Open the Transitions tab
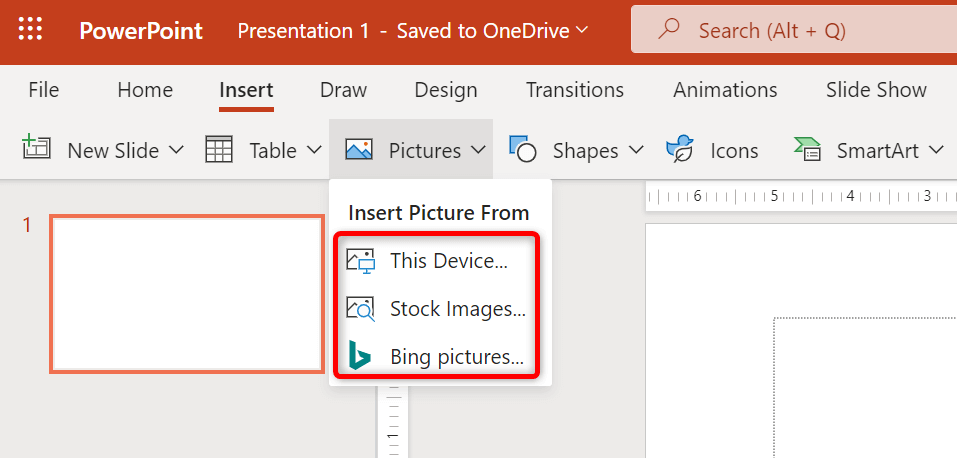Screen dimensions: 957x458 [x=575, y=90]
